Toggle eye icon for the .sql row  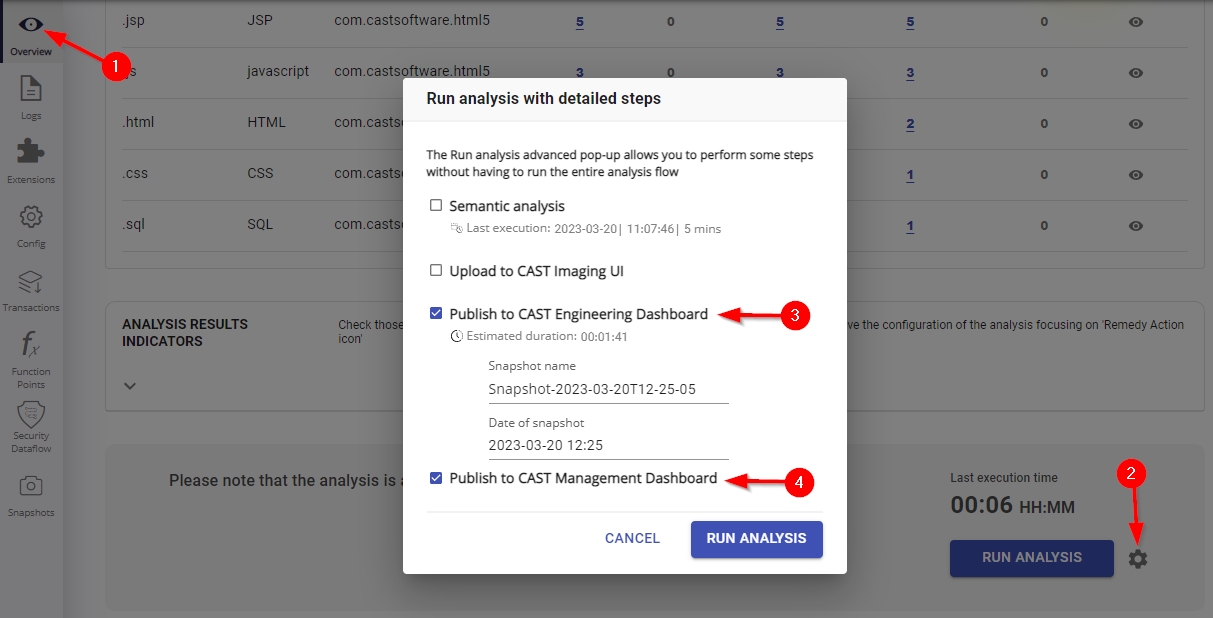(x=1136, y=226)
